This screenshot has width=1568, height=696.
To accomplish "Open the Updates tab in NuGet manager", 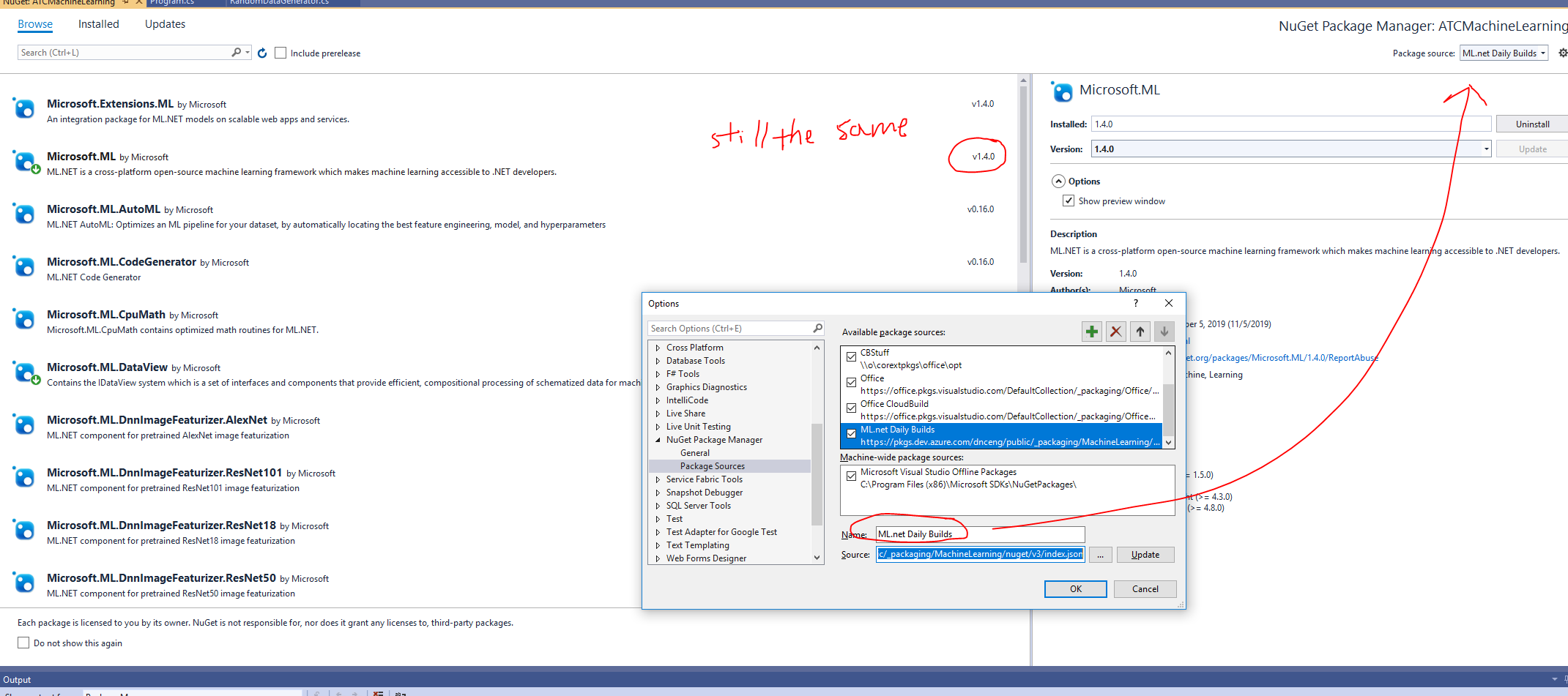I will coord(164,23).
